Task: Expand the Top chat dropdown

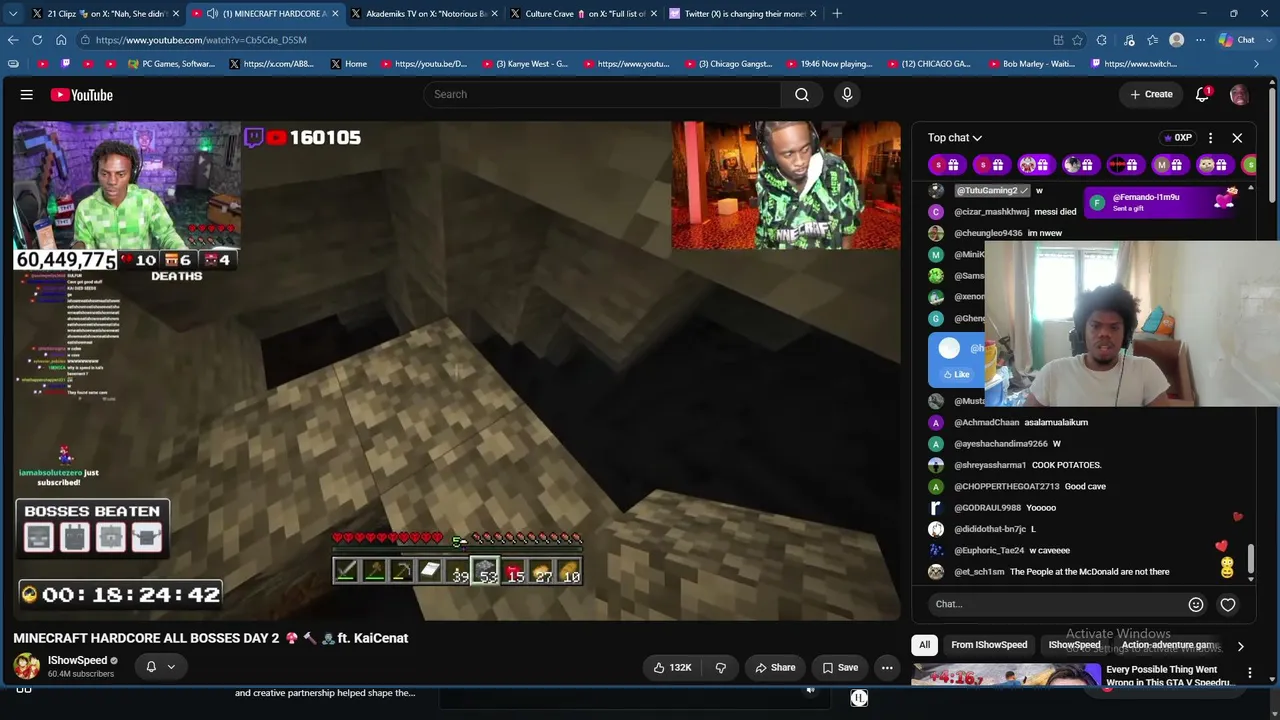Action: (x=955, y=138)
